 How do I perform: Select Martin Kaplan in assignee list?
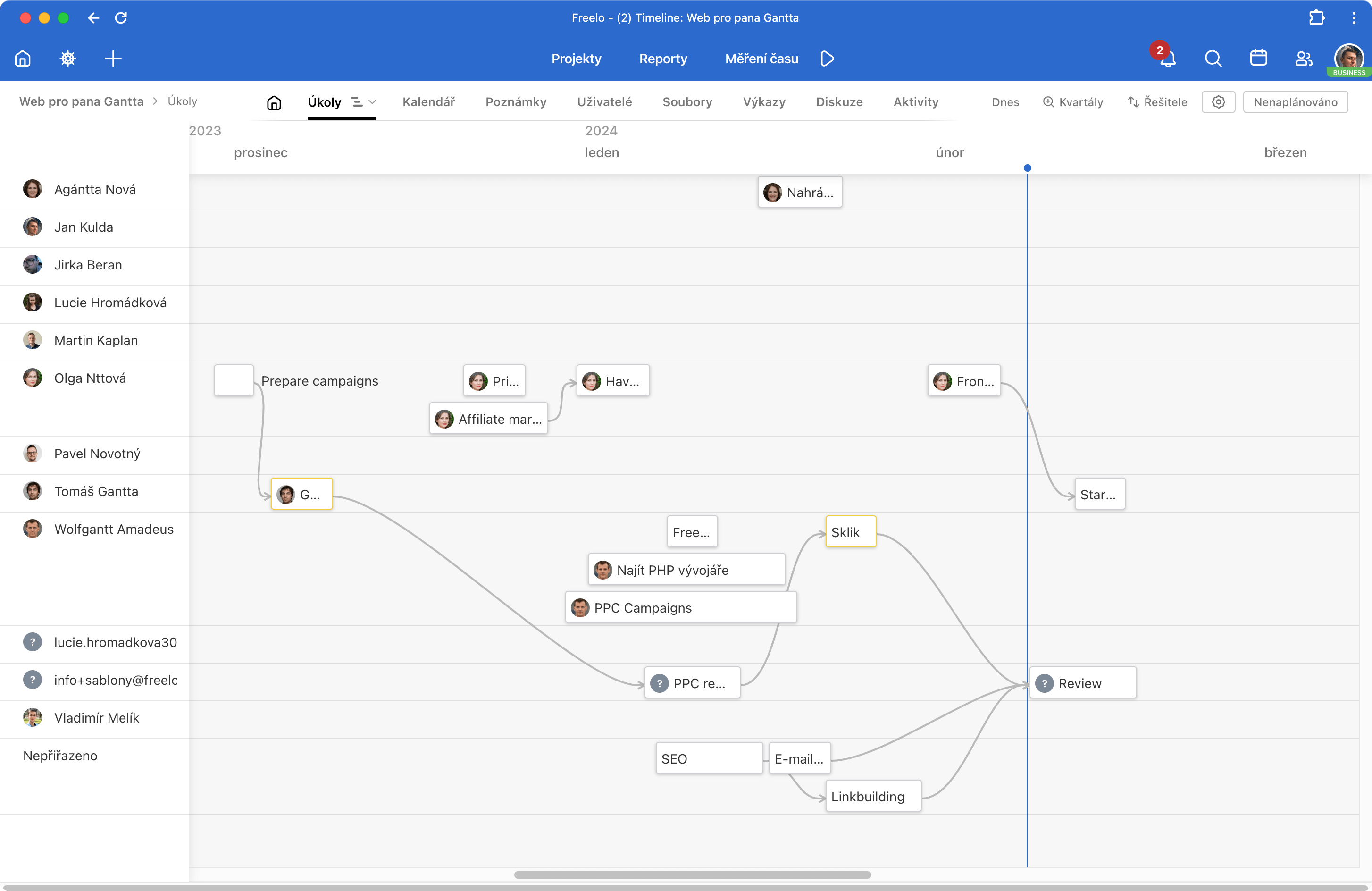pyautogui.click(x=96, y=340)
